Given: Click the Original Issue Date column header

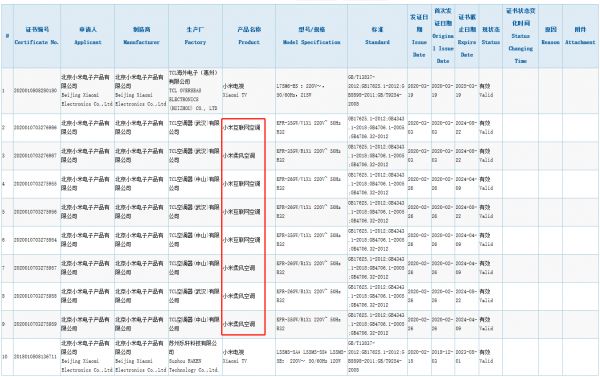Looking at the screenshot, I should click(443, 36).
